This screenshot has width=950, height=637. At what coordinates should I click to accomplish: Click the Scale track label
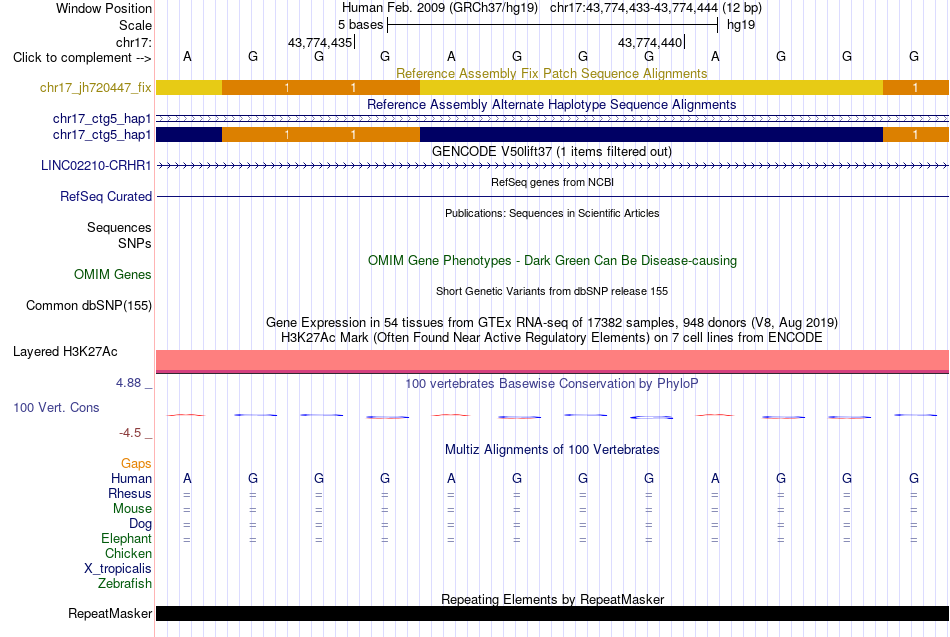135,25
